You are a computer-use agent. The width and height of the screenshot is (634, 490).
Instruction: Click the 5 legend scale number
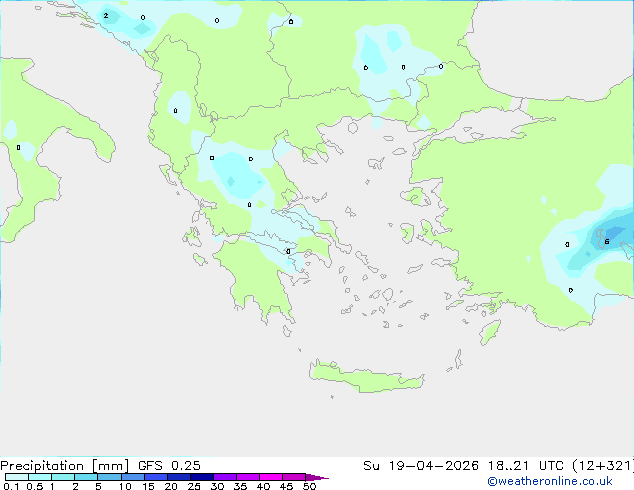(x=98, y=486)
